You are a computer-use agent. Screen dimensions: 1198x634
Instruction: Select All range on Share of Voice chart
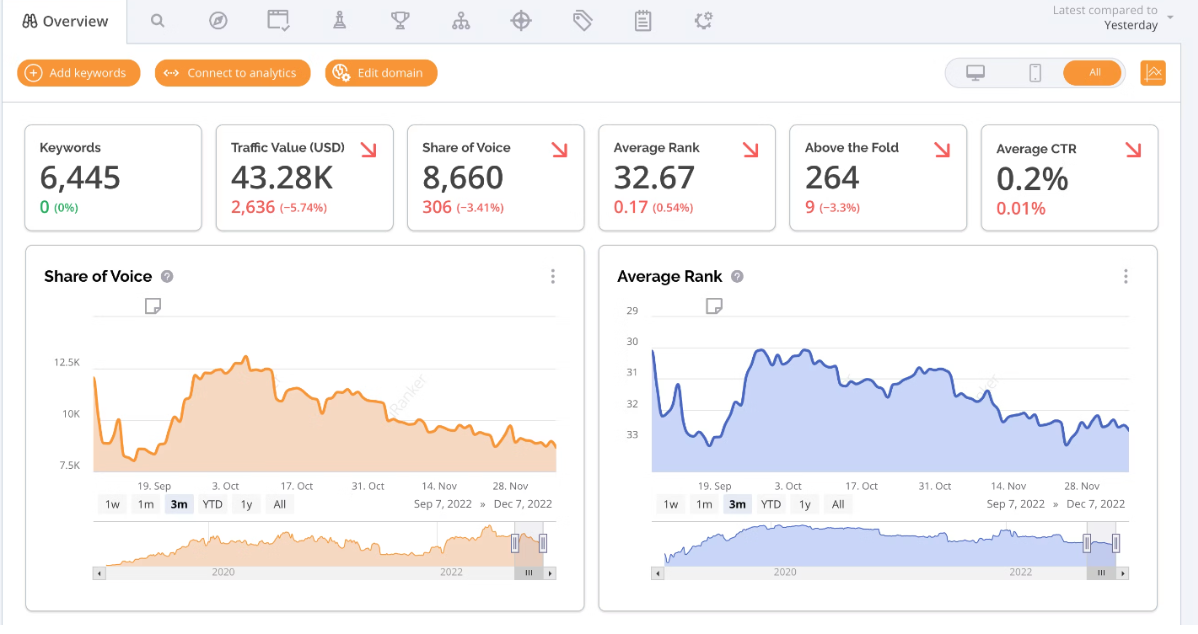pos(280,504)
